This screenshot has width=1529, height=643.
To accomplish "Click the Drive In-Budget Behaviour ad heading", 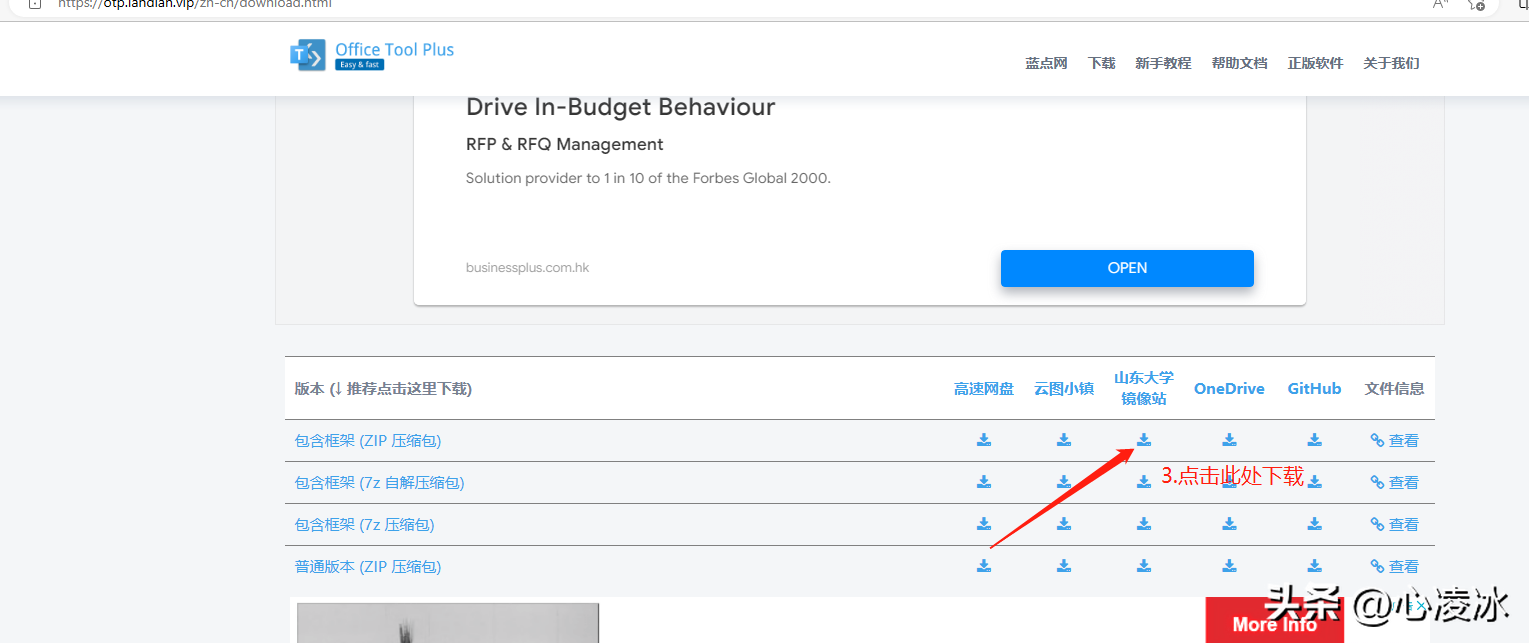I will 621,107.
